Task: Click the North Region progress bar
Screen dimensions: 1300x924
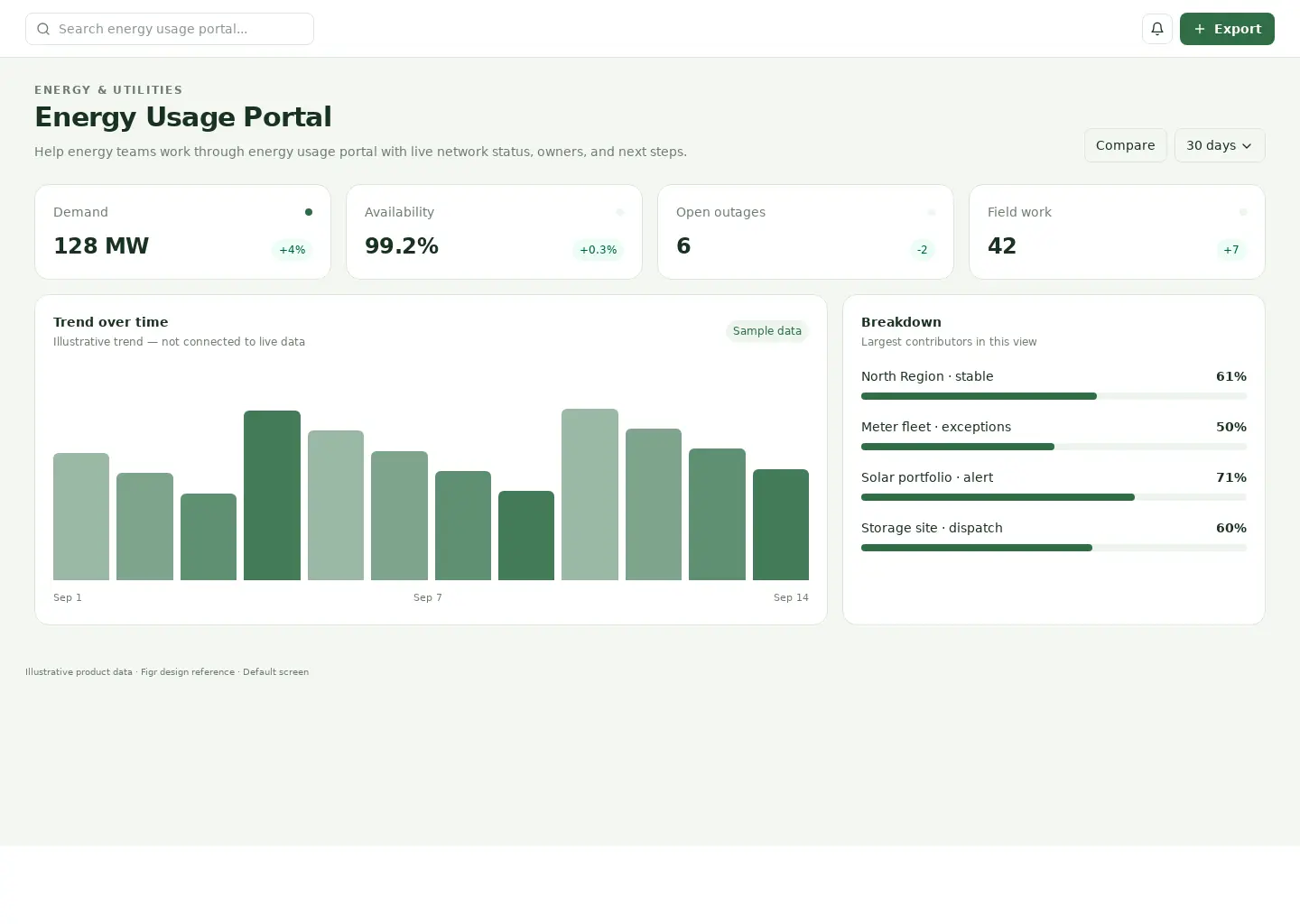Action: pos(1054,396)
